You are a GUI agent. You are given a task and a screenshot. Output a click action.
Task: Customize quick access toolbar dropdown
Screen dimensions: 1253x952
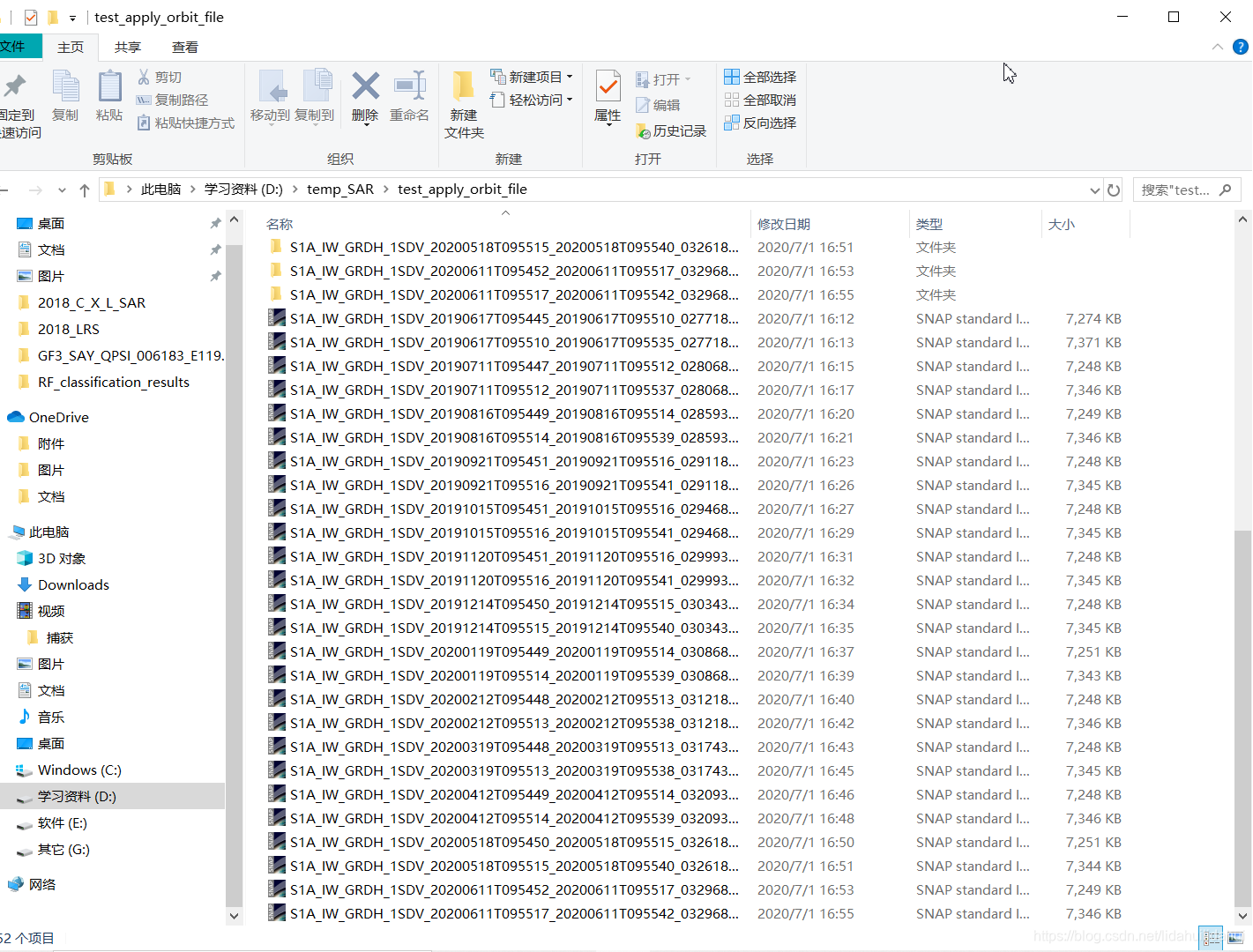click(73, 18)
